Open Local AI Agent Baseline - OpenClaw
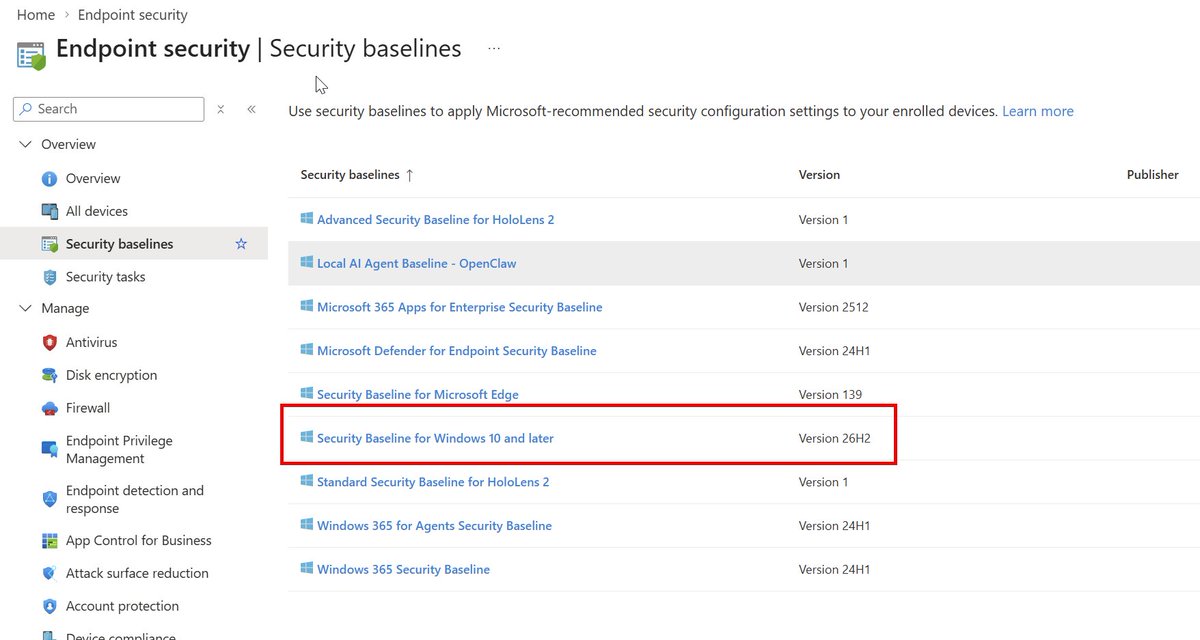The image size is (1200, 640). point(416,263)
